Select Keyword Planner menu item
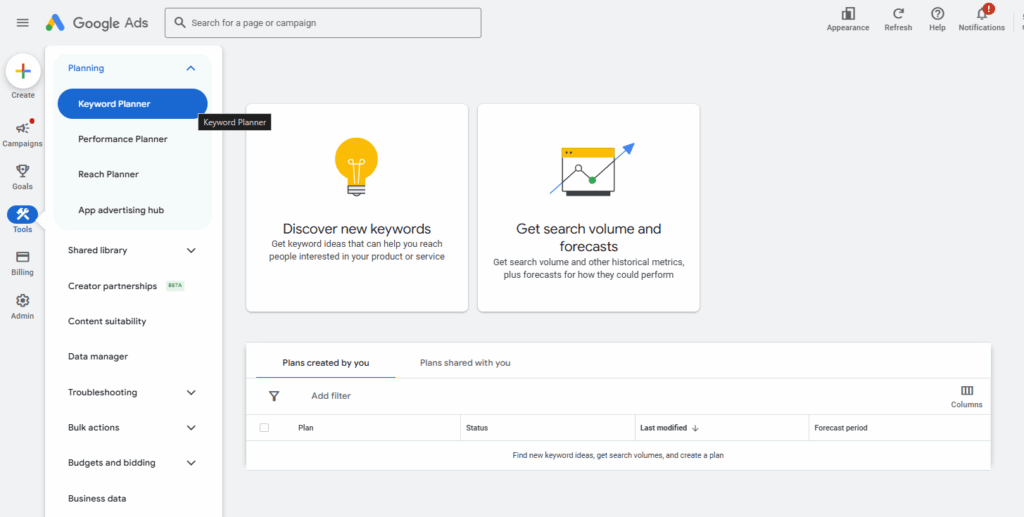This screenshot has height=517, width=1024. tap(133, 104)
